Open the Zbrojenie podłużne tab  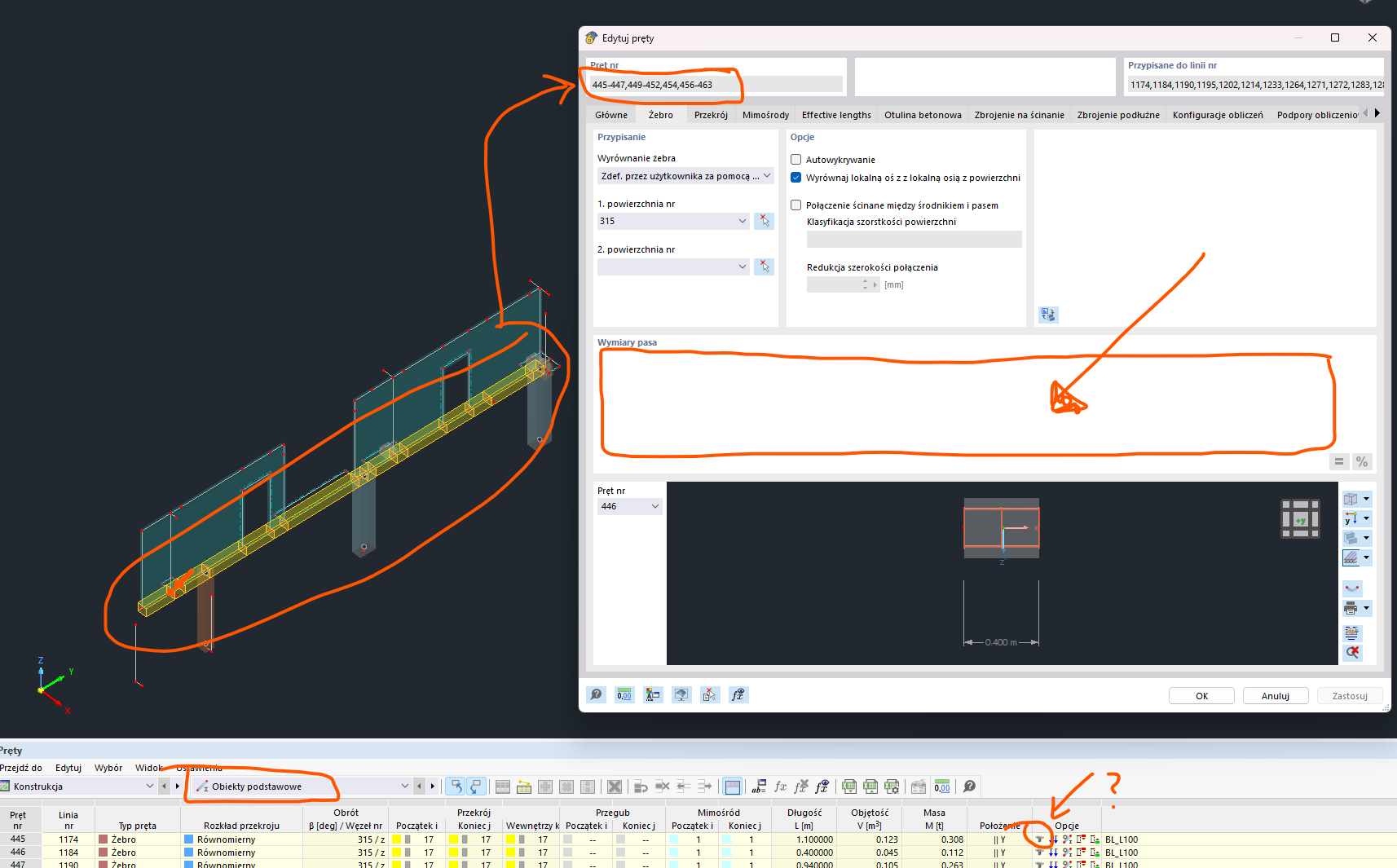[1117, 115]
